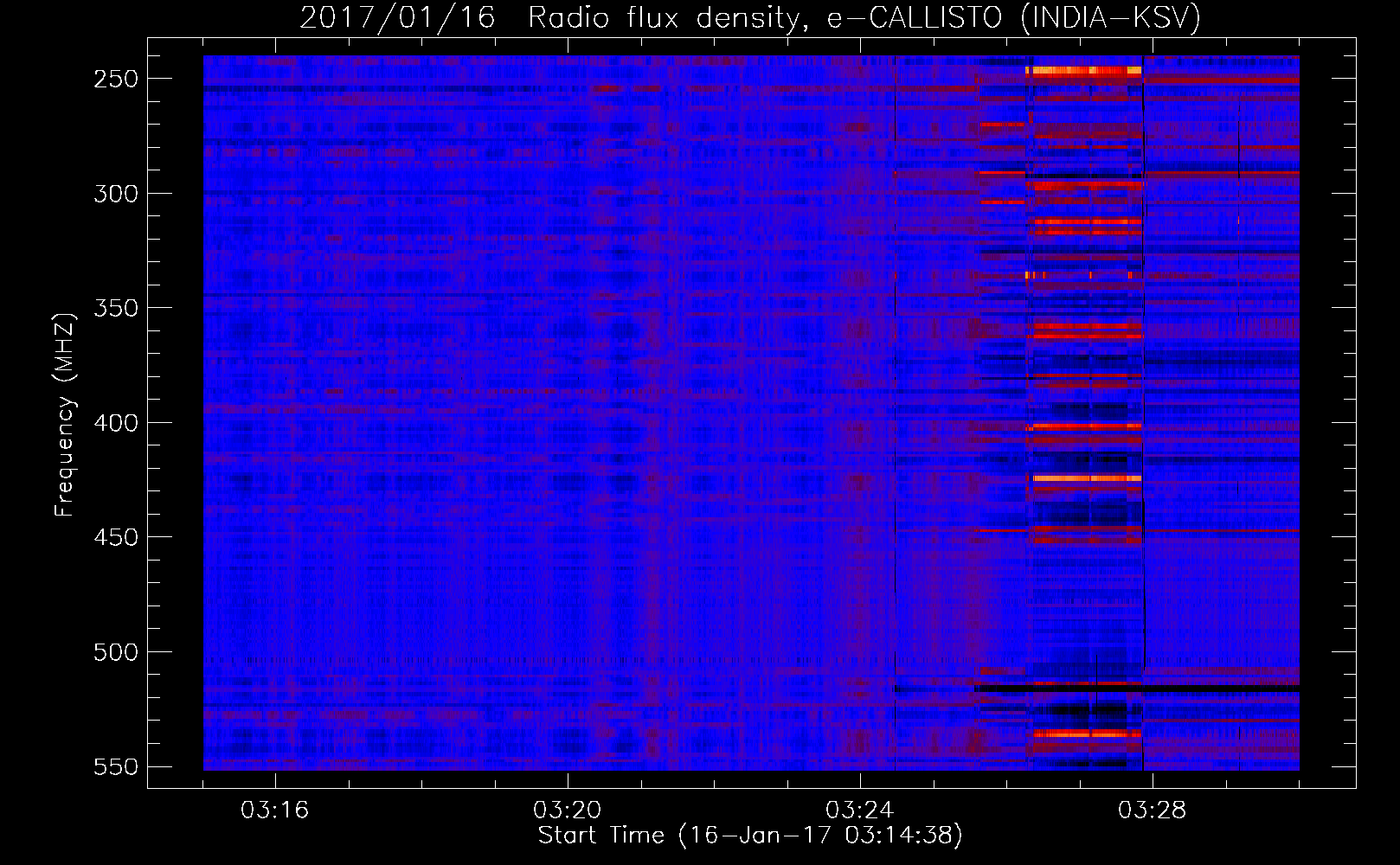The image size is (1400, 865).
Task: Click the 350 frequency tick label
Action: pos(116,308)
